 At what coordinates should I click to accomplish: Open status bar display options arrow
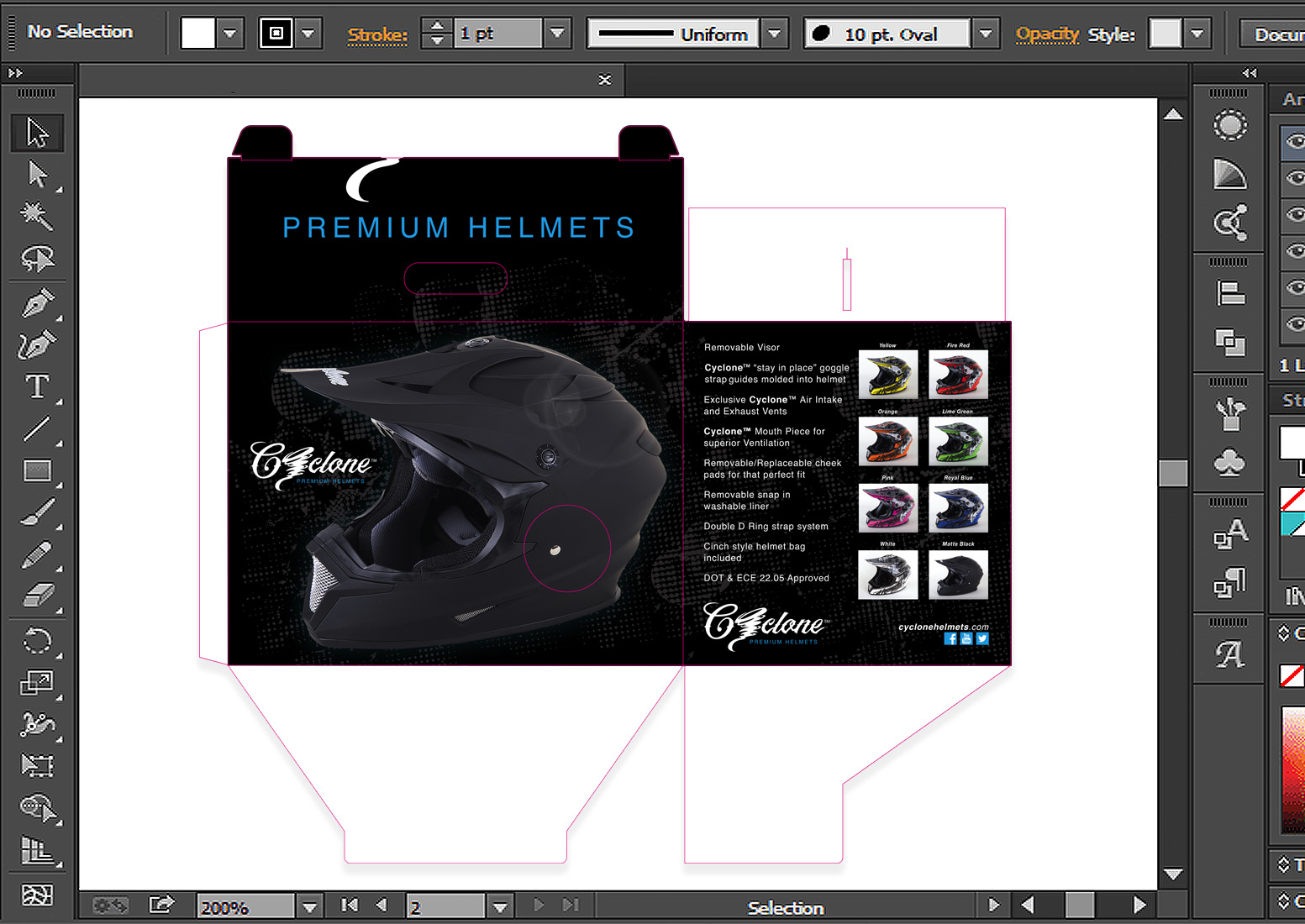(994, 905)
